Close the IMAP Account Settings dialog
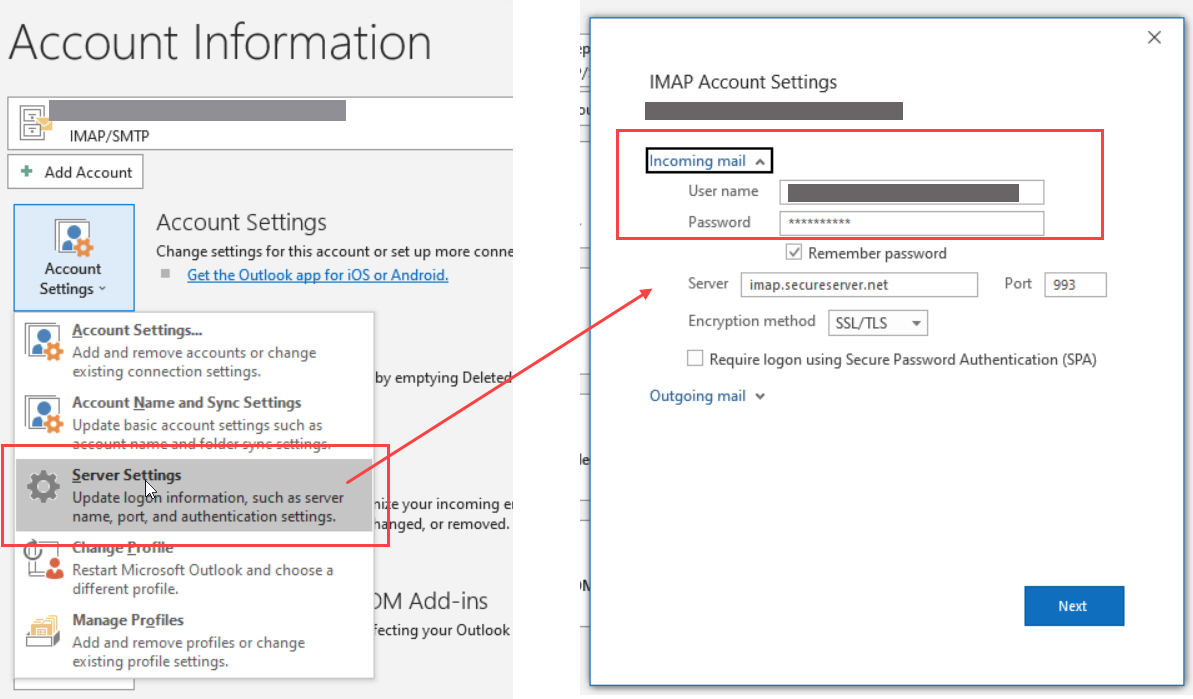 (1154, 37)
